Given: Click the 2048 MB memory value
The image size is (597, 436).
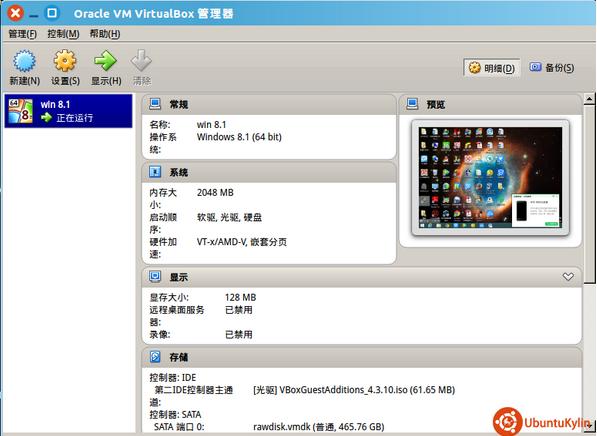Looking at the screenshot, I should [x=215, y=193].
